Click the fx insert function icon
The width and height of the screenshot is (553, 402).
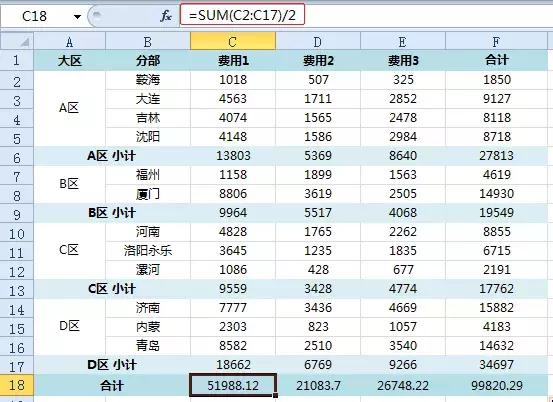165,16
